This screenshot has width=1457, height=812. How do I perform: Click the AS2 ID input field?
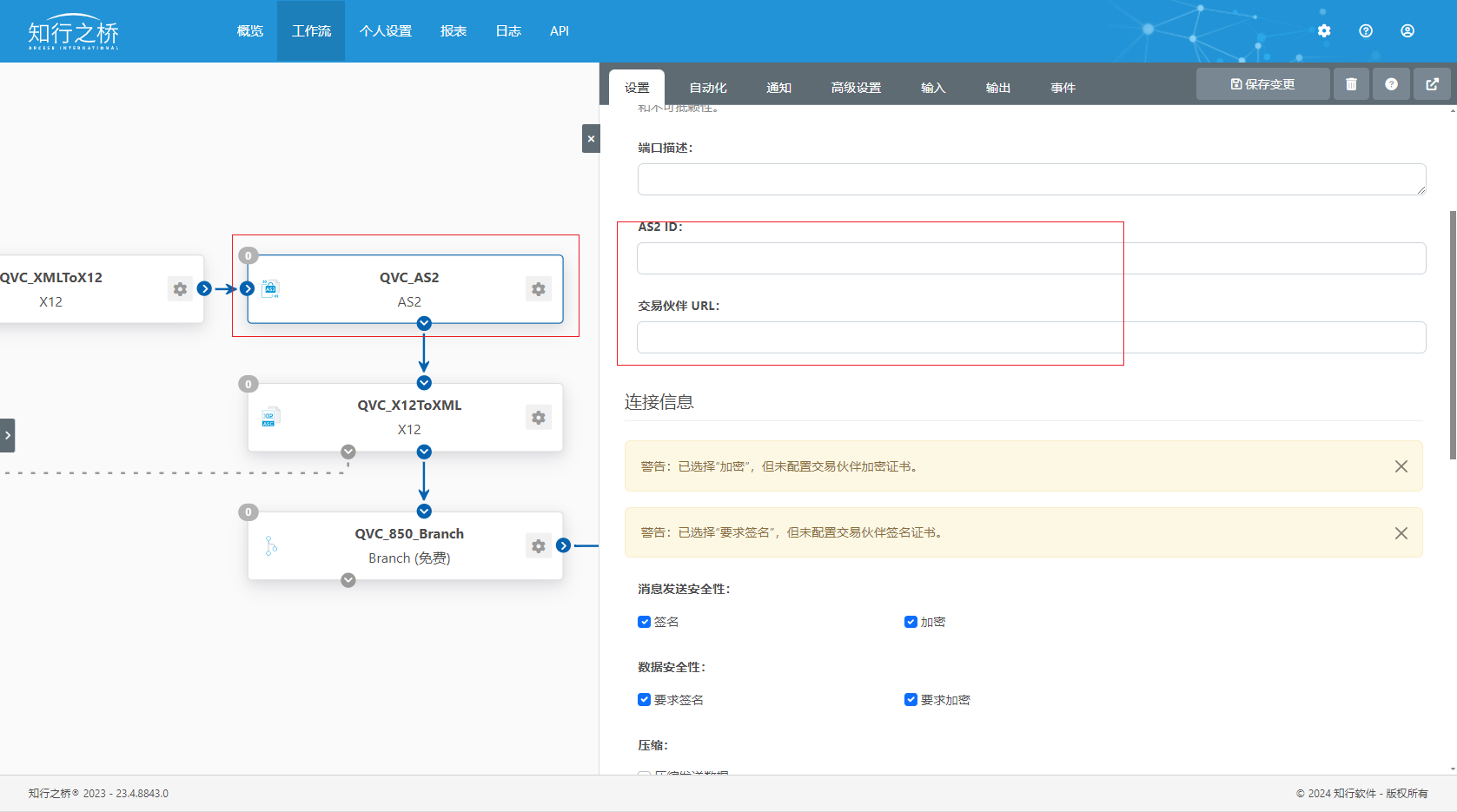tap(1031, 259)
